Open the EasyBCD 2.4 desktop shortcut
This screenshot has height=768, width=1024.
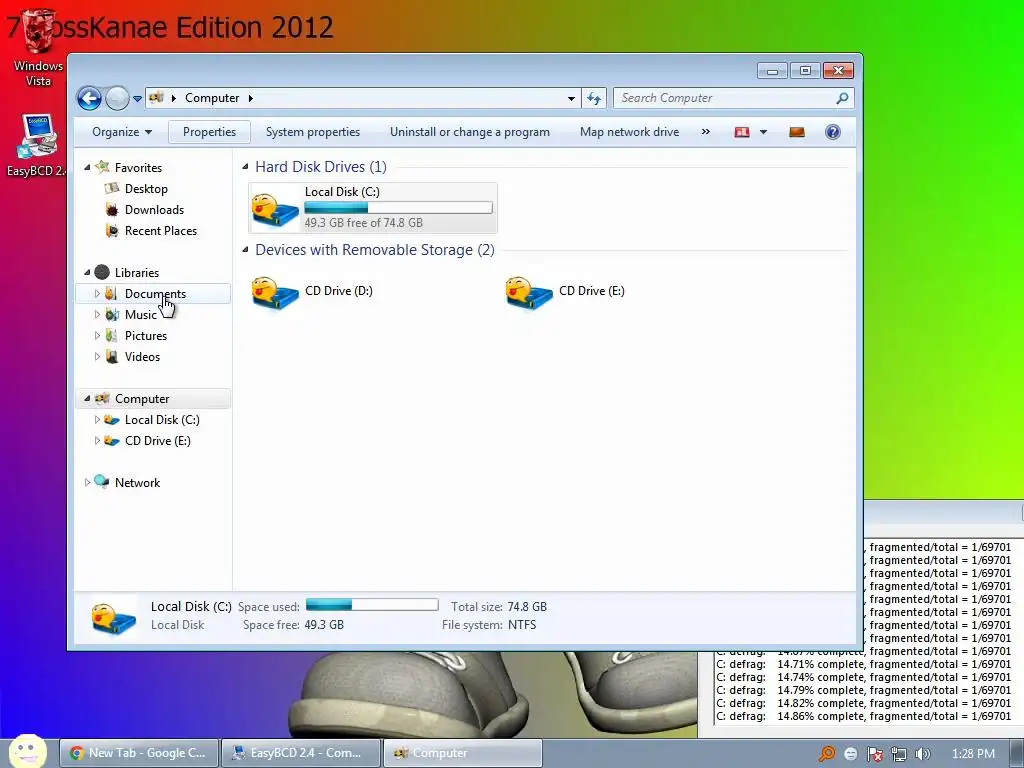pos(37,145)
